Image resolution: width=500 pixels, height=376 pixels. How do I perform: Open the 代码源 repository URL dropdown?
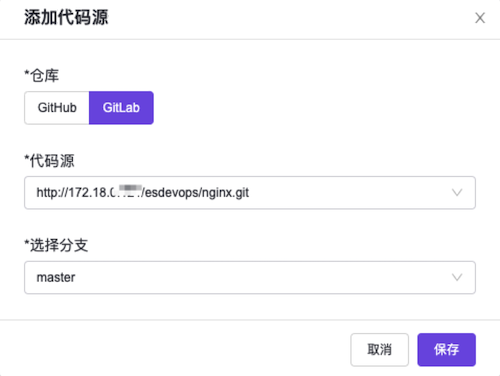click(250, 193)
